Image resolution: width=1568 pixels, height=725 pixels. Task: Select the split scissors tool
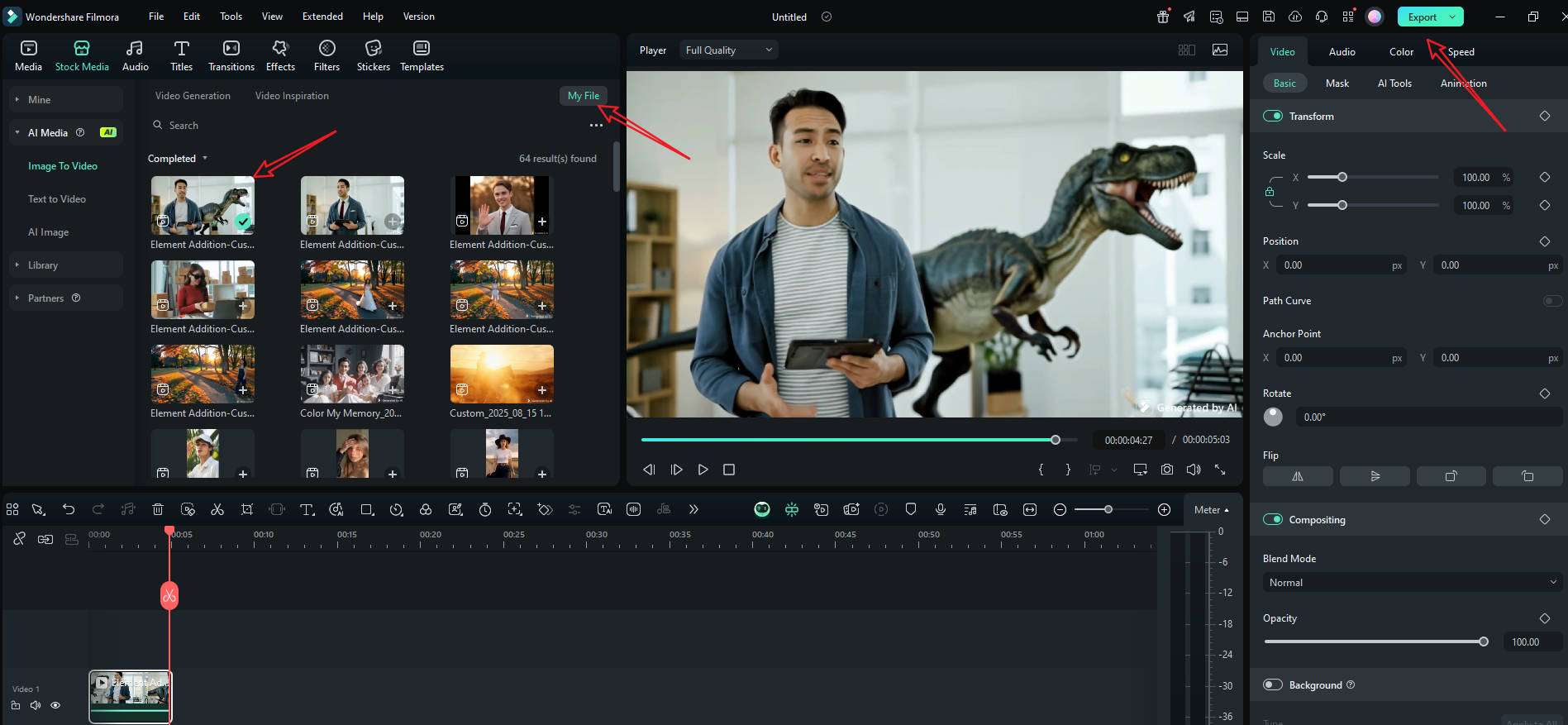coord(217,509)
